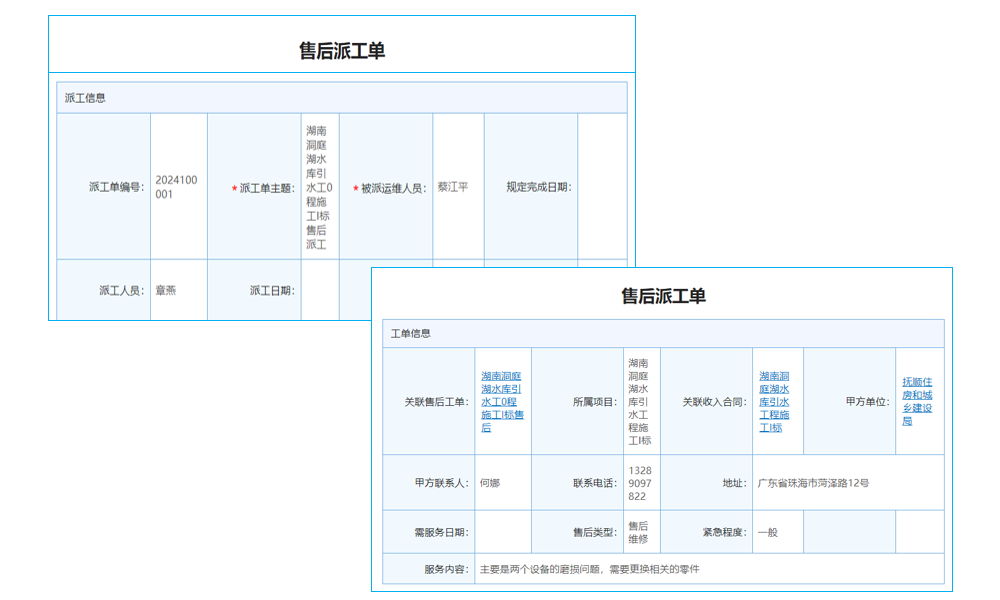Select the 需服务日期 service date field

tap(504, 531)
